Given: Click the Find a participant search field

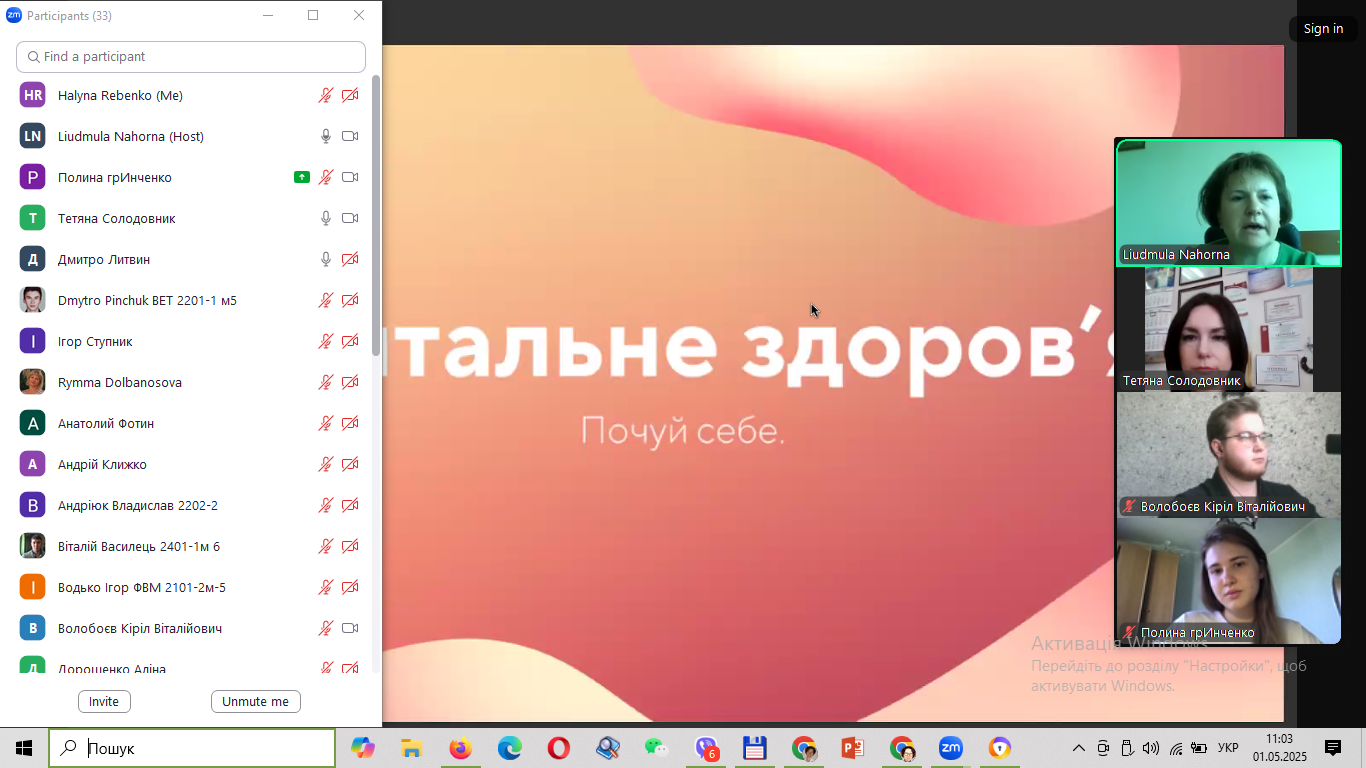Looking at the screenshot, I should 191,57.
